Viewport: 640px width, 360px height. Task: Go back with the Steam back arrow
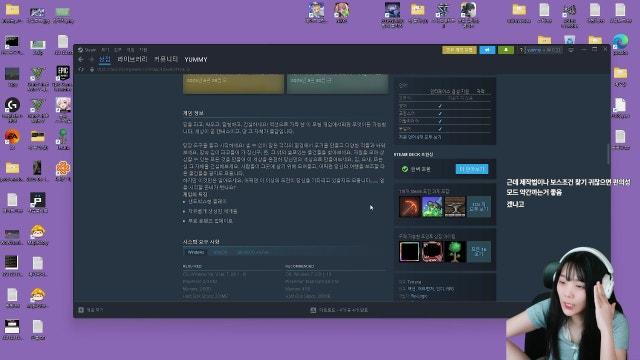tap(81, 60)
